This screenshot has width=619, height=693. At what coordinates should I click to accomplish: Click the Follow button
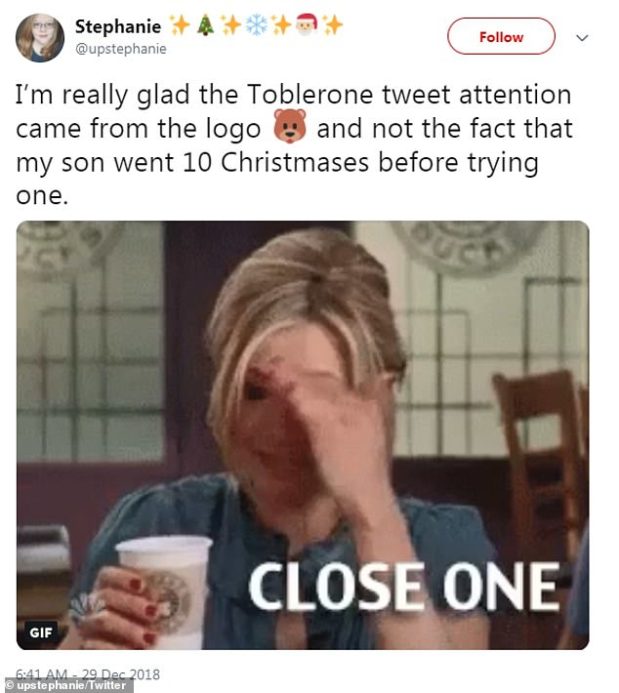[x=501, y=36]
